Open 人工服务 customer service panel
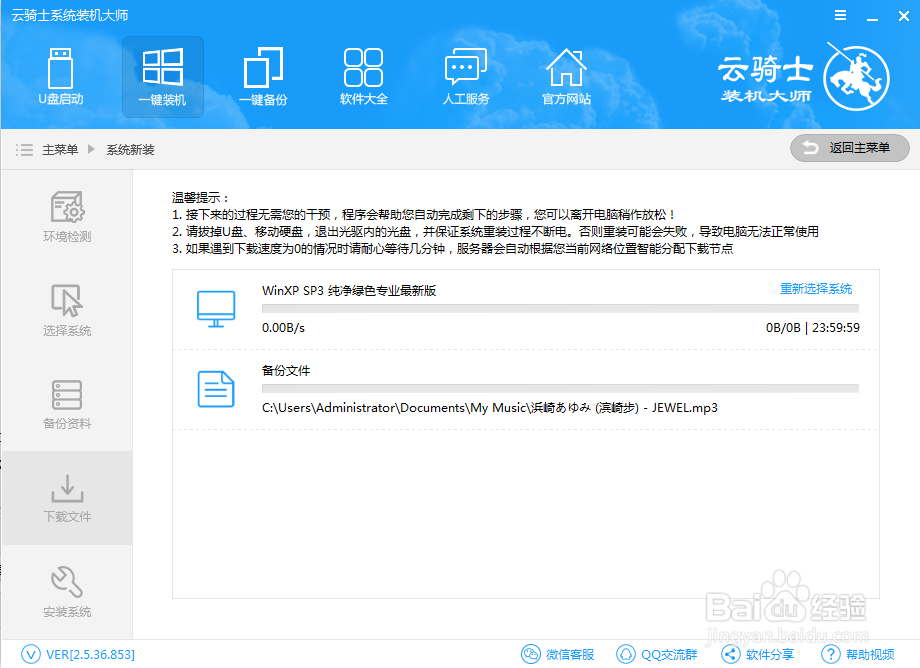 tap(464, 77)
